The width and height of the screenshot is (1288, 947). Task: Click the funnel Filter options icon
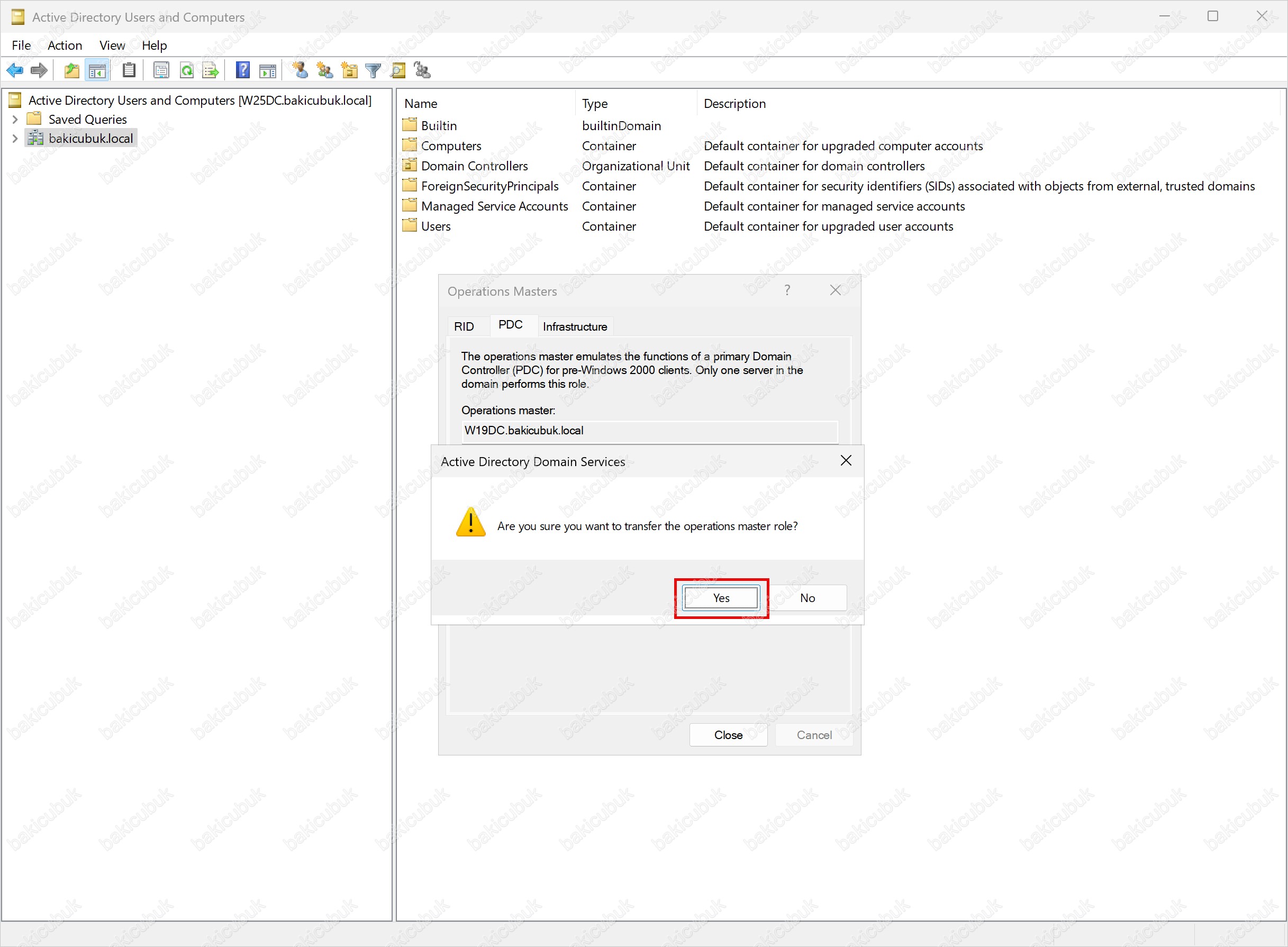pyautogui.click(x=373, y=70)
